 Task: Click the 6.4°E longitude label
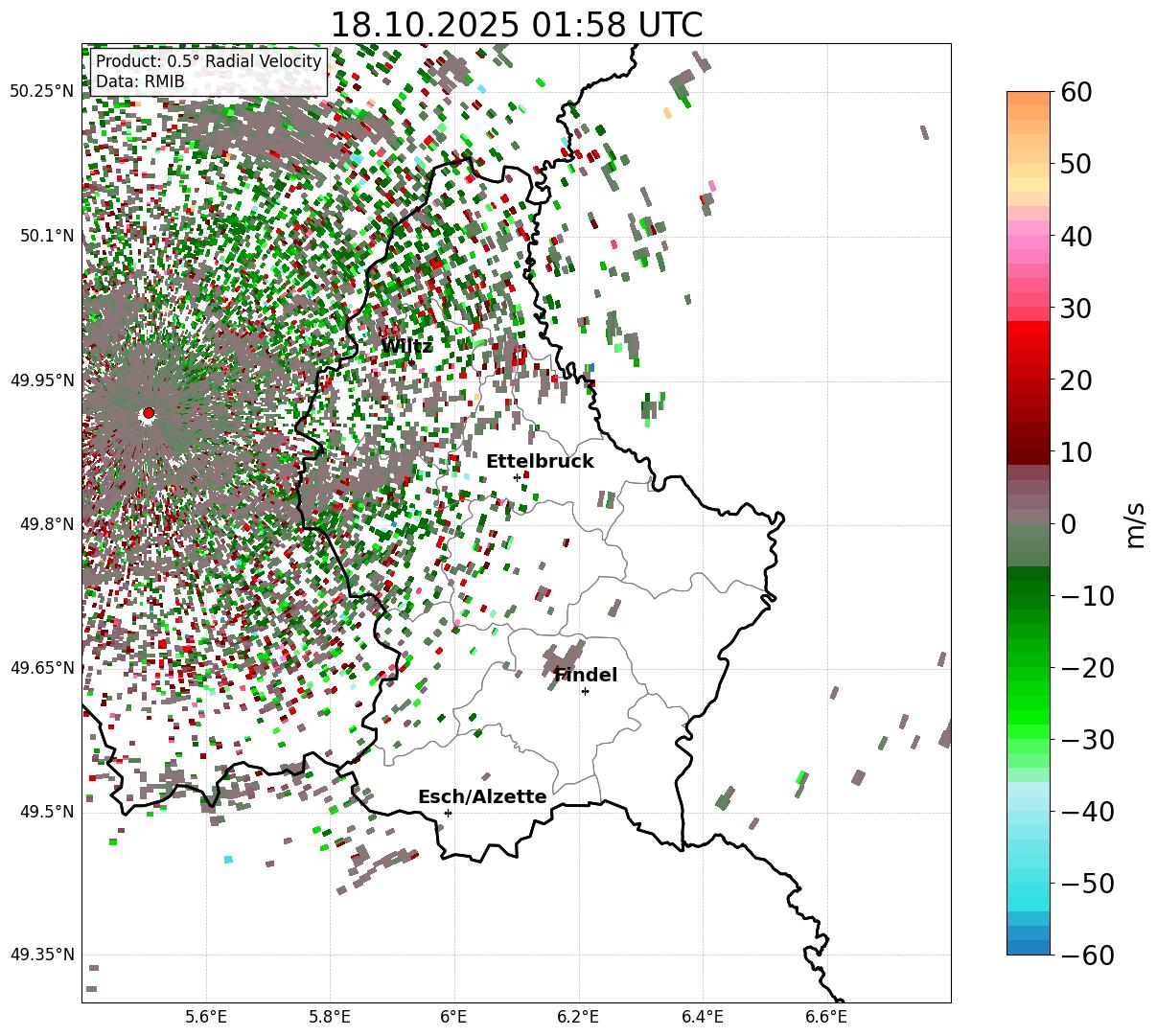pyautogui.click(x=703, y=1017)
